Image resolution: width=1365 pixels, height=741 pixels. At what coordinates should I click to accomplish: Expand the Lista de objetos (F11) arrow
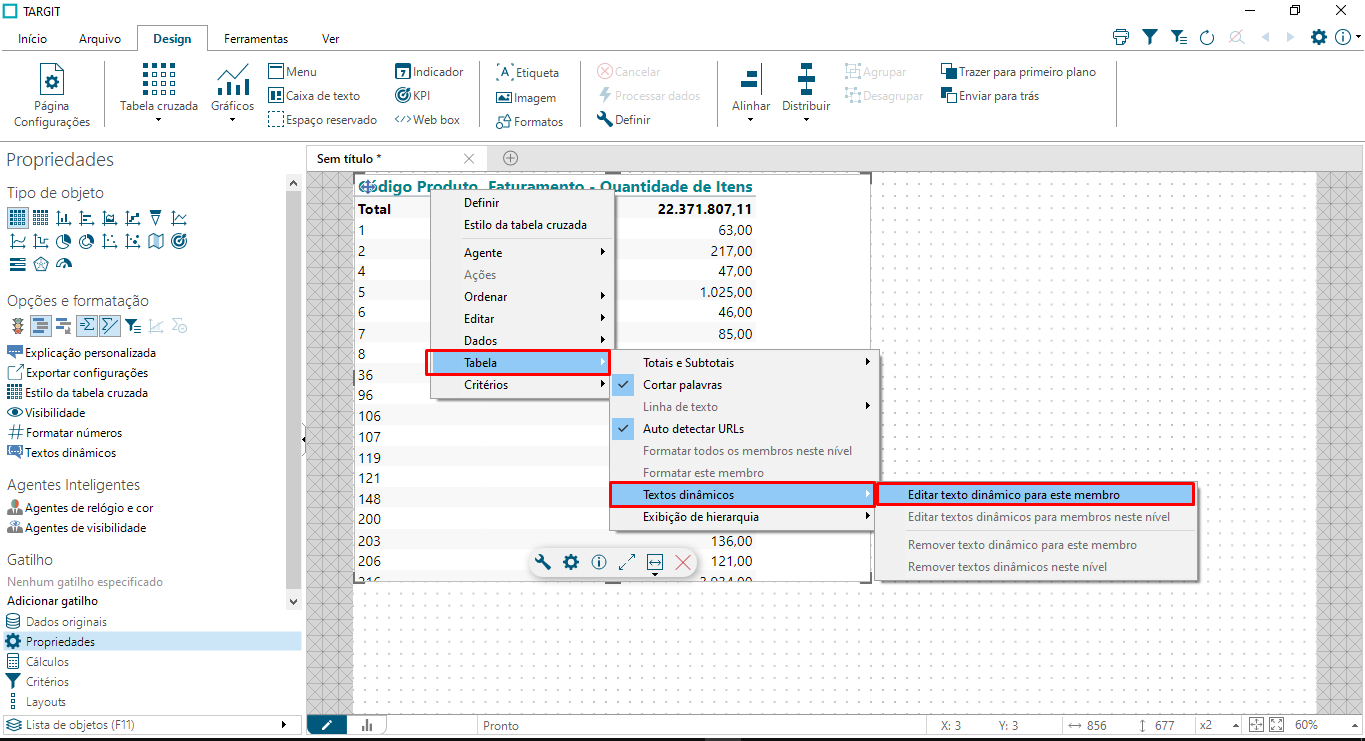(x=284, y=724)
